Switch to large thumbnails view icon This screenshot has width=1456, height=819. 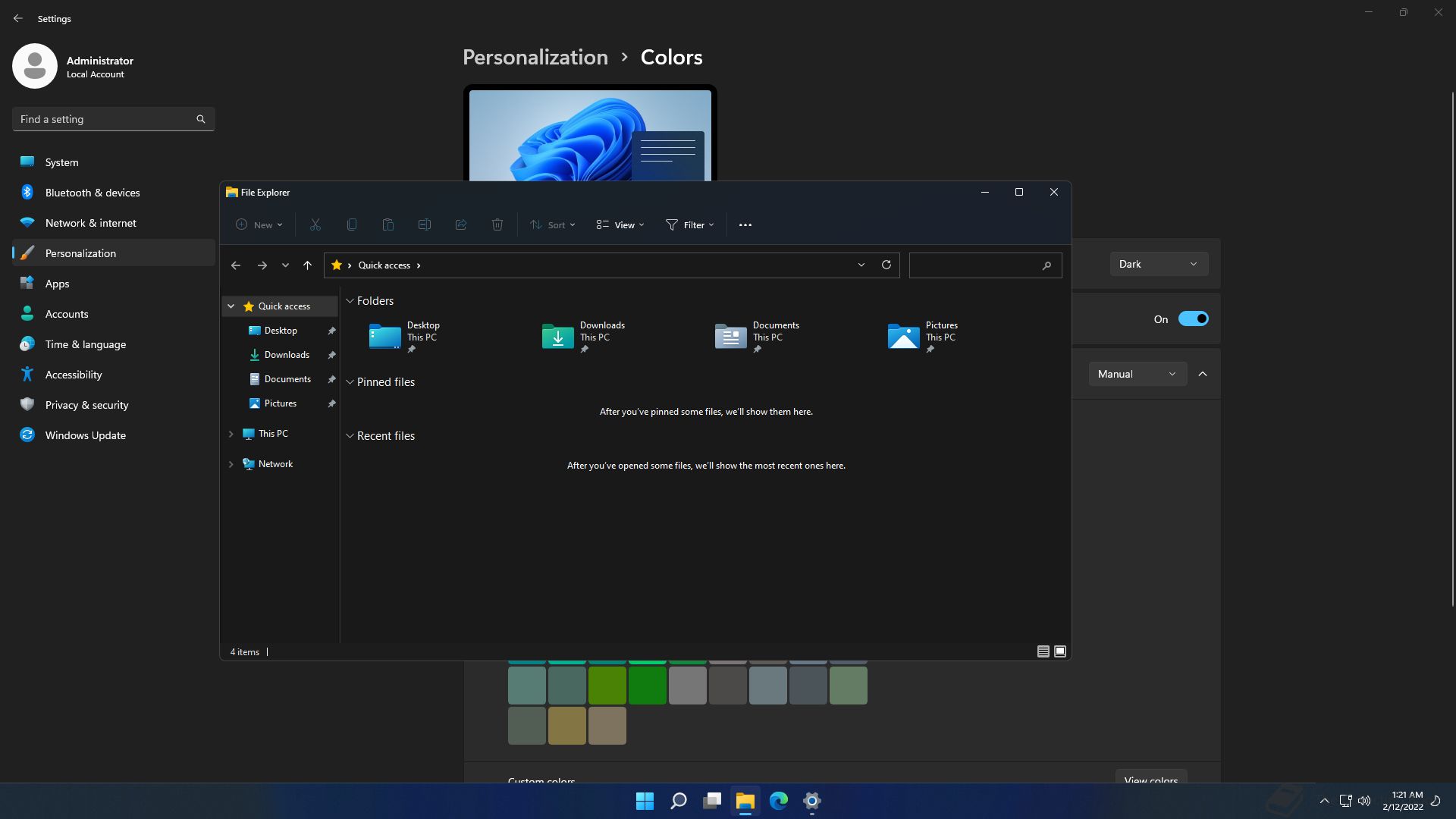[1060, 651]
